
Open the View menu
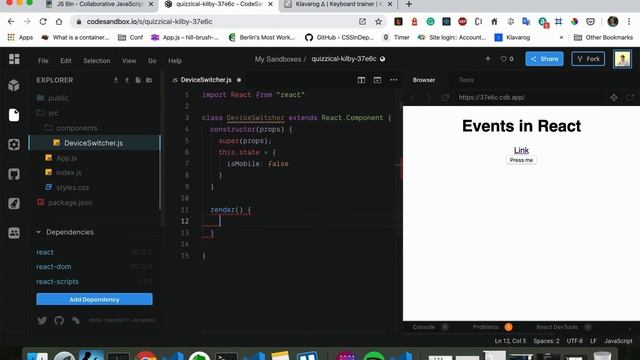point(129,61)
